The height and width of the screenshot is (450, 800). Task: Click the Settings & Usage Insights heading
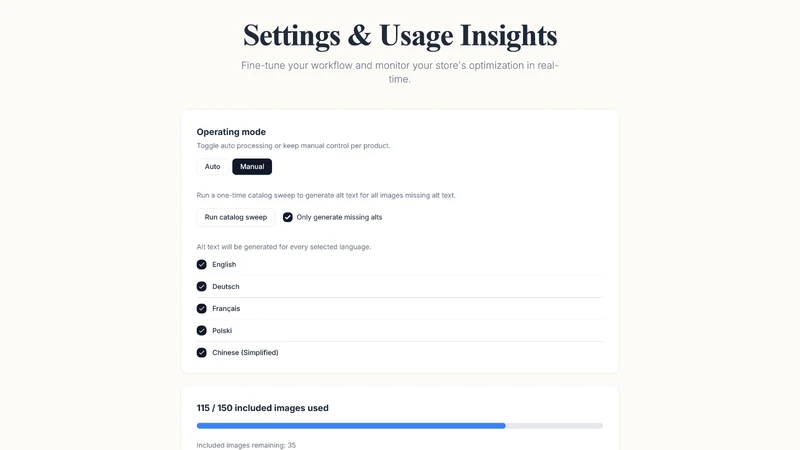tap(400, 35)
